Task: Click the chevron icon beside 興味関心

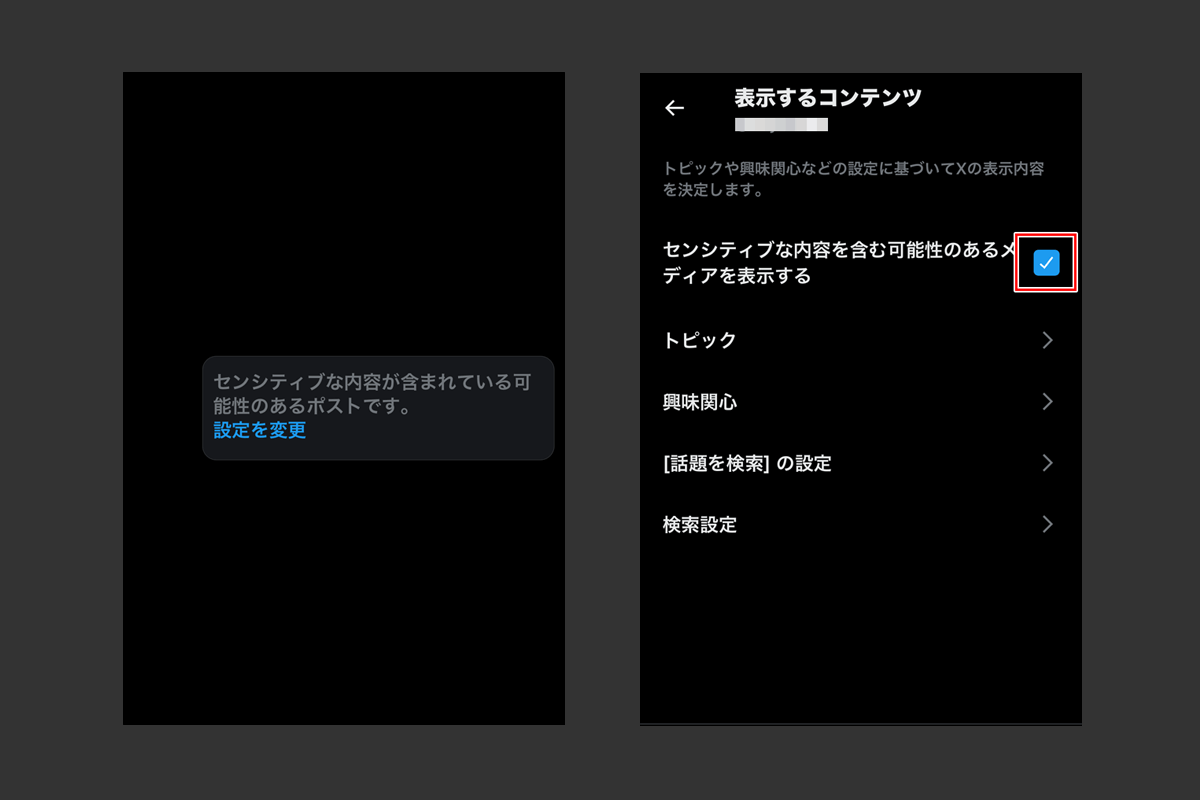Action: point(1048,401)
